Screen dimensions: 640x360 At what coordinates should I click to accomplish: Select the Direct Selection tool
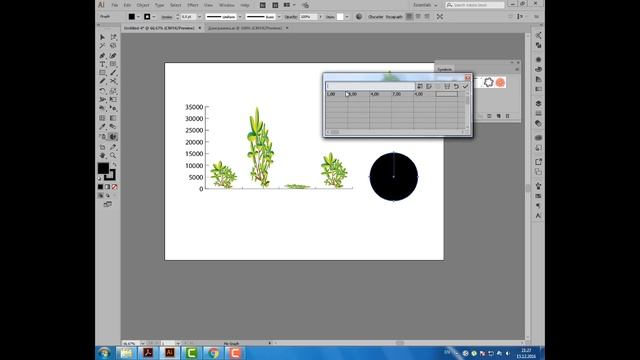coord(113,37)
